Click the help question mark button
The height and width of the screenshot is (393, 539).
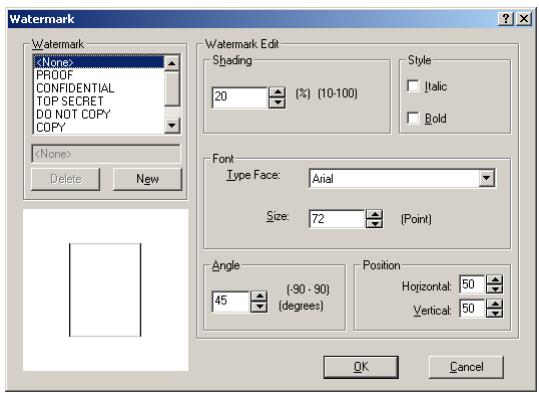(x=505, y=19)
